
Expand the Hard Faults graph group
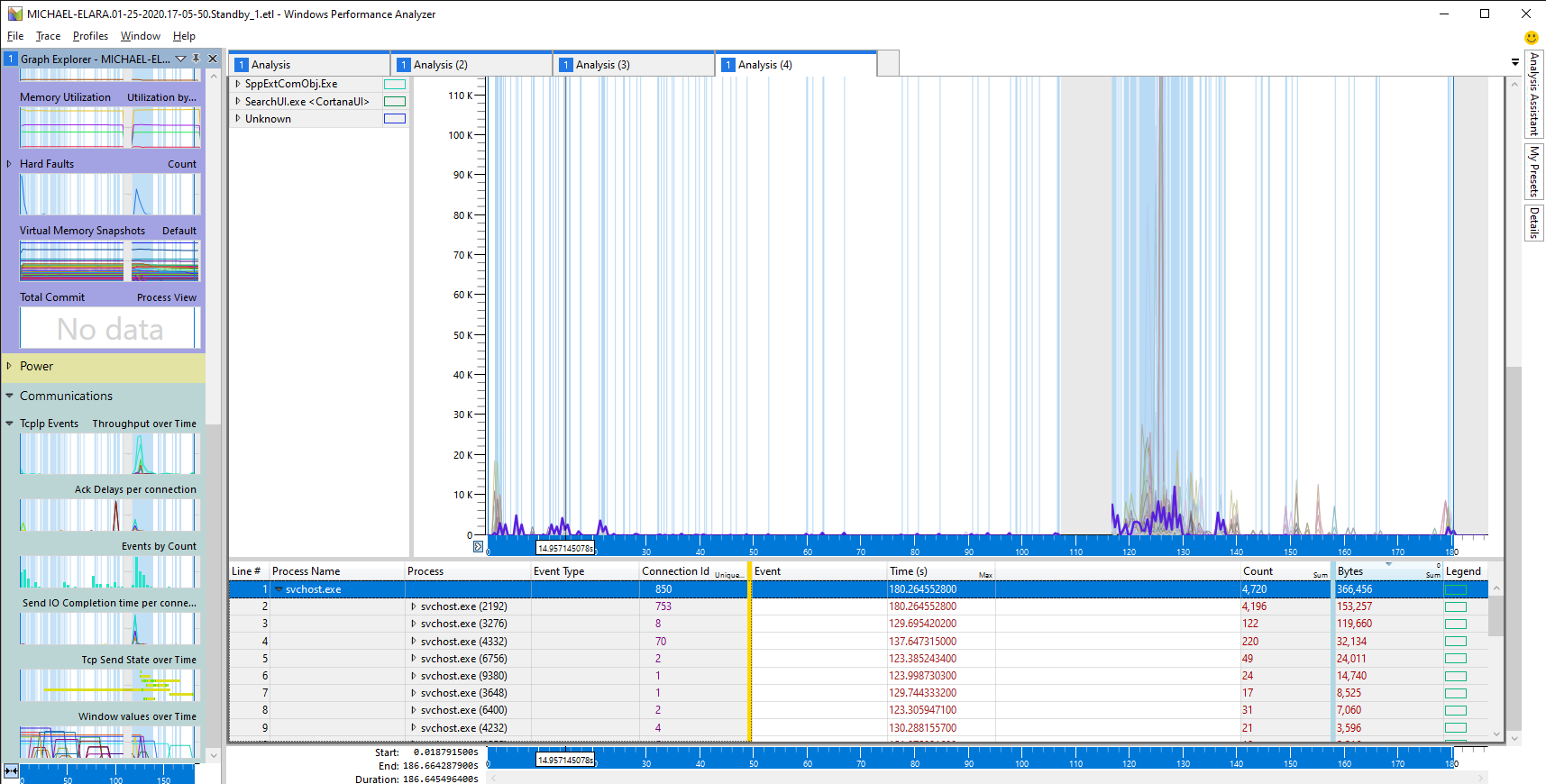pos(9,164)
